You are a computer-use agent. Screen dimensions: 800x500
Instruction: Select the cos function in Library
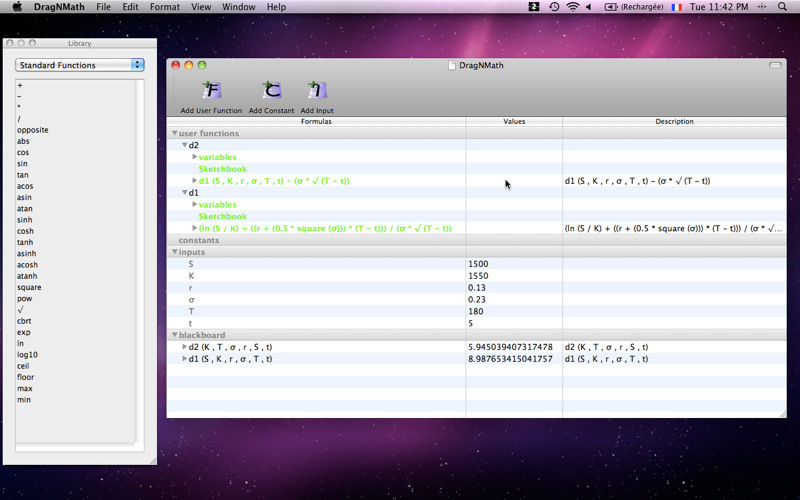23,153
